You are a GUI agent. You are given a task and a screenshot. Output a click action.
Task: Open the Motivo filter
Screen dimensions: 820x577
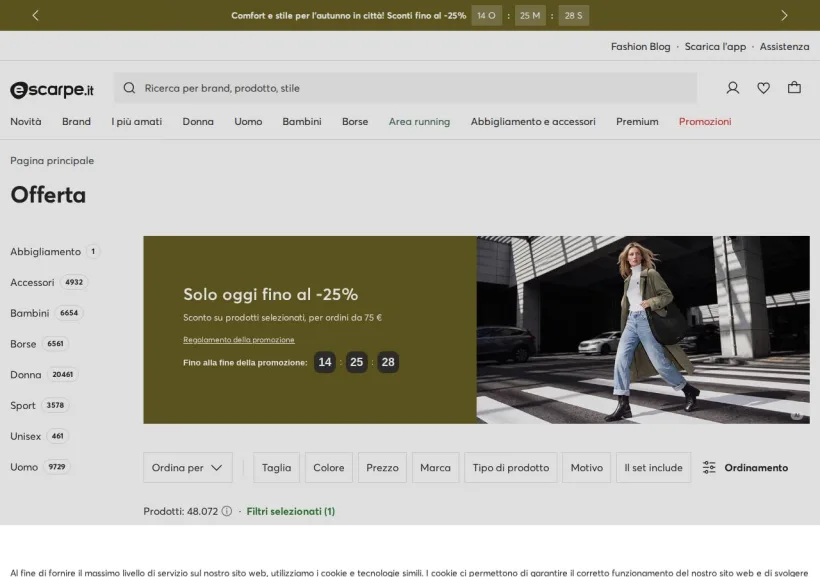coord(586,468)
